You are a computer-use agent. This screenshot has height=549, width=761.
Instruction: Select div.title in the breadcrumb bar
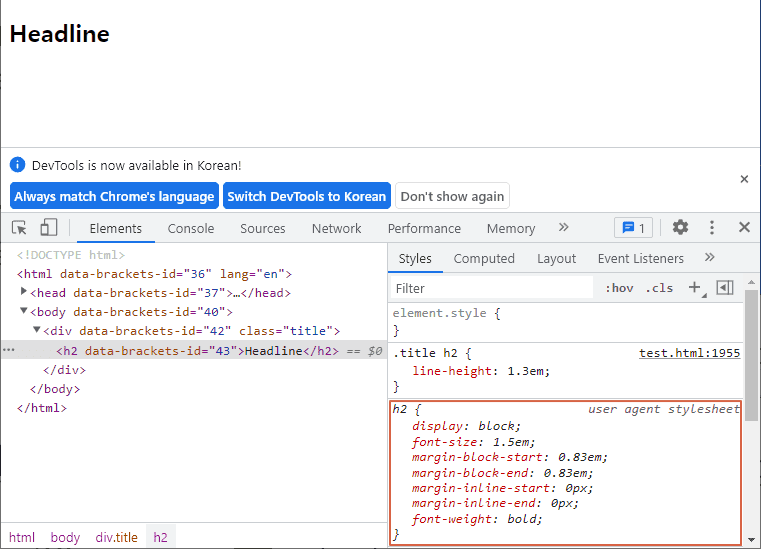pos(116,537)
